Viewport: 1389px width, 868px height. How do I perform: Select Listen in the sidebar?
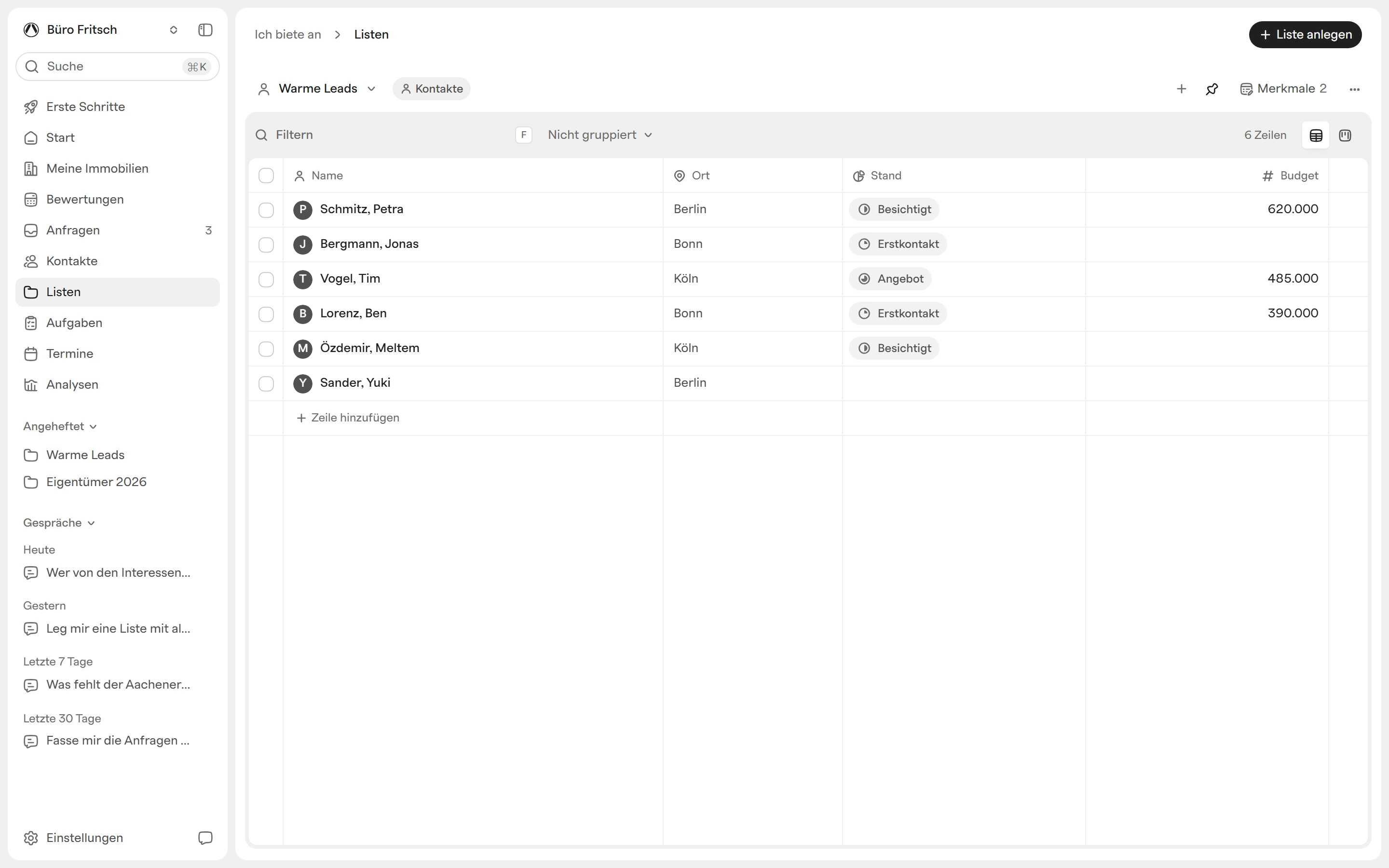click(x=118, y=292)
